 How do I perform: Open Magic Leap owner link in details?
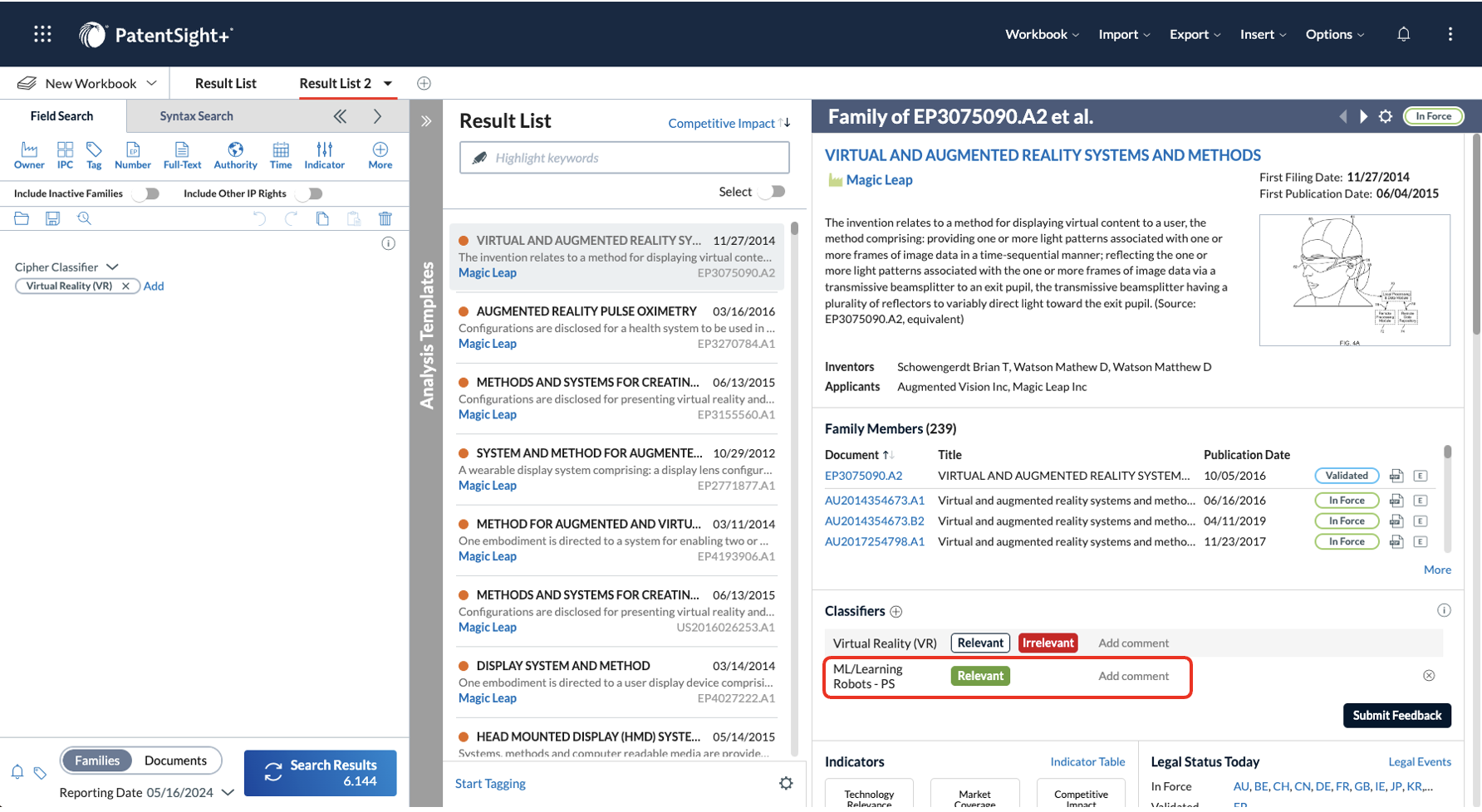(879, 180)
